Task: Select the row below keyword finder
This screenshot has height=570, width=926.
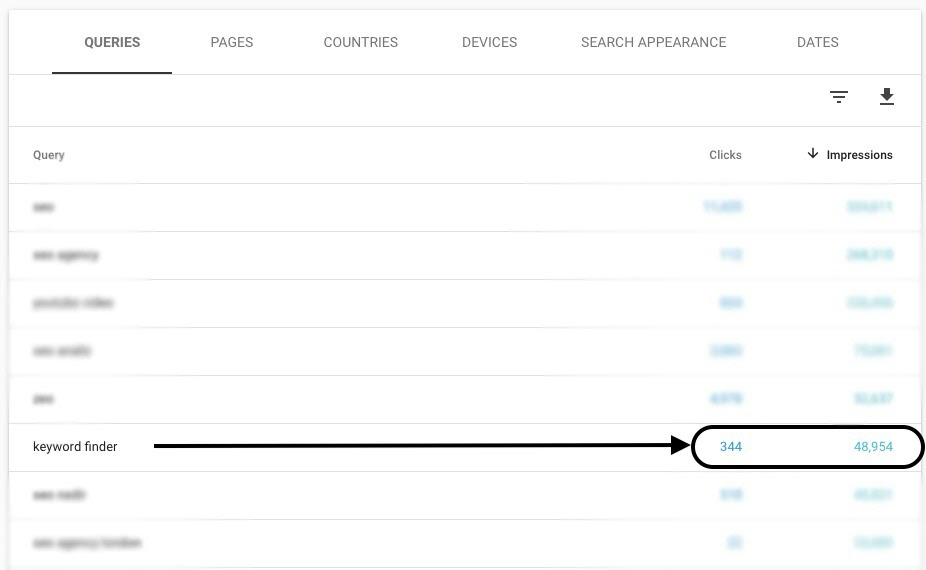Action: tap(465, 495)
